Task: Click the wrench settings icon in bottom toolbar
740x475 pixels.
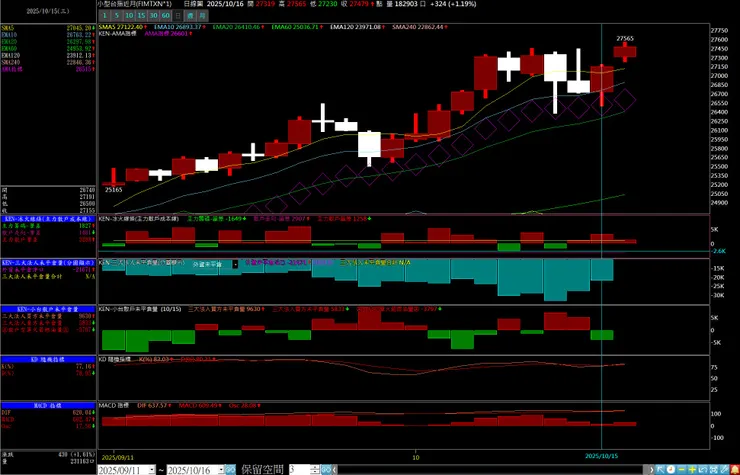Action: click(724, 470)
